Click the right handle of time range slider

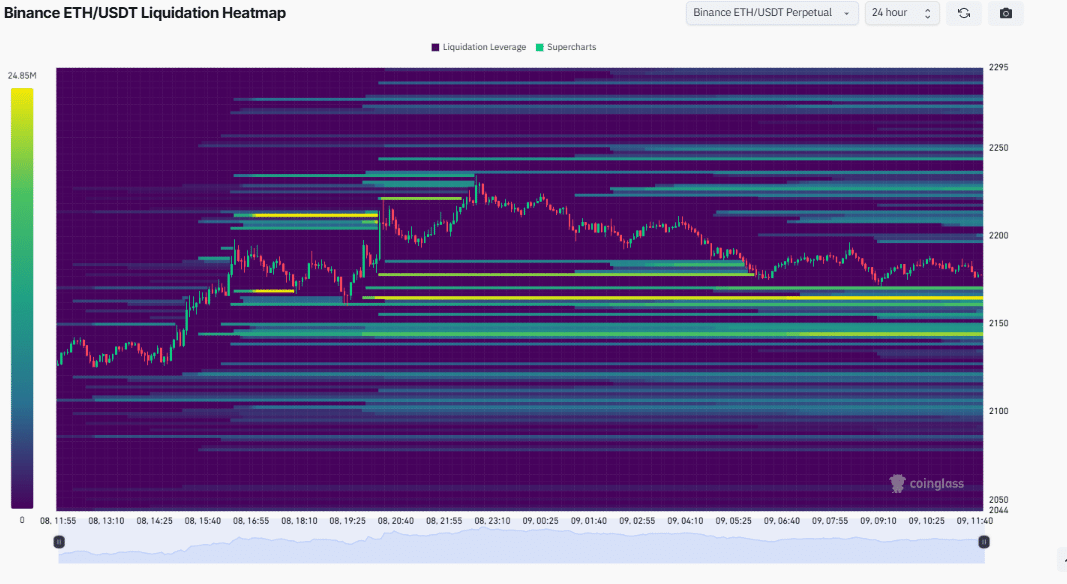(x=983, y=541)
